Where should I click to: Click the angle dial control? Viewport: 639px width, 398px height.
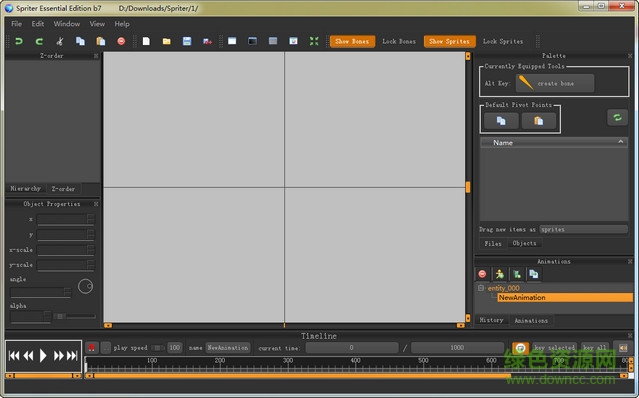tap(85, 286)
